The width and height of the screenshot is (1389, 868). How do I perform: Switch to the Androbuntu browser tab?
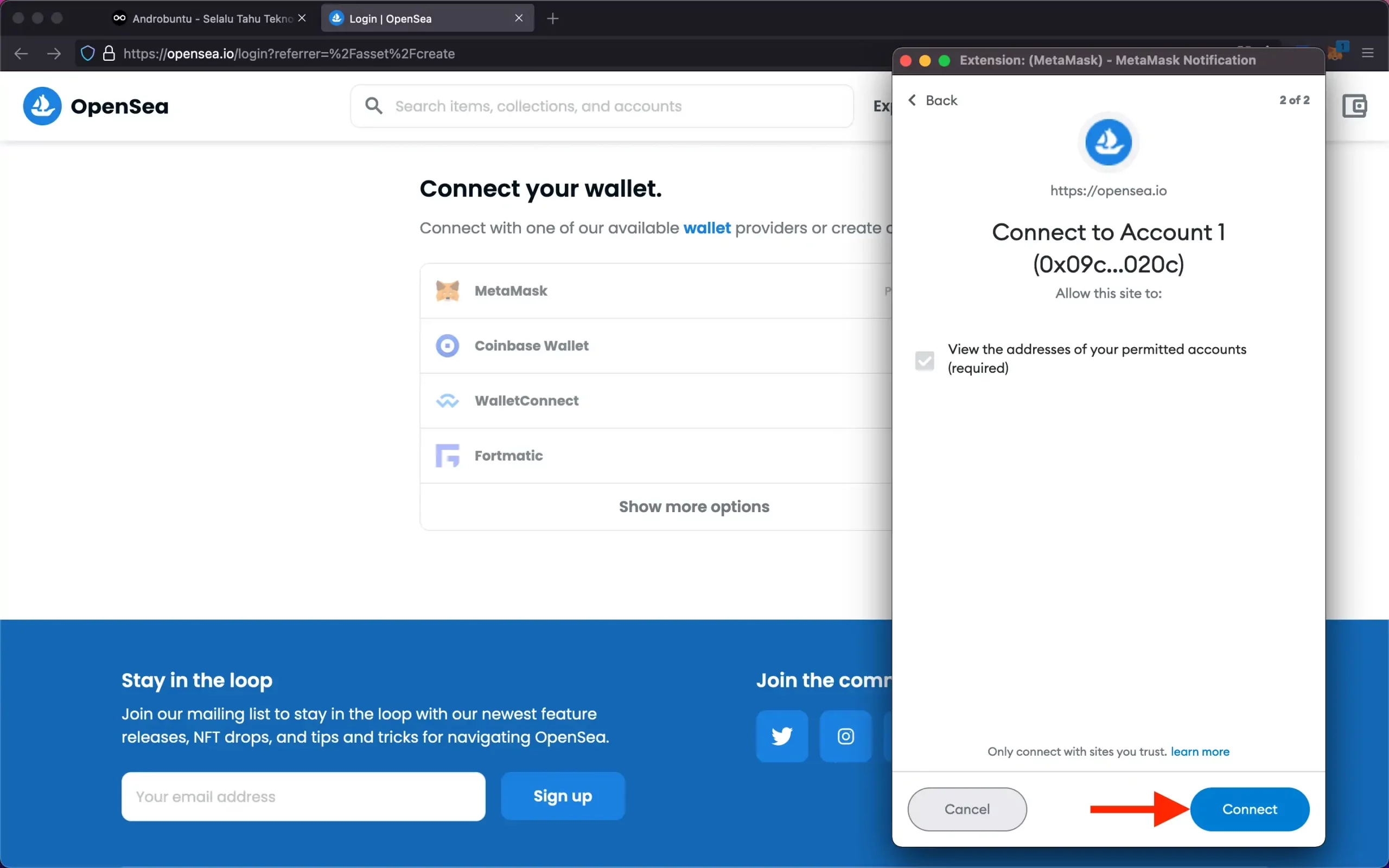[209, 18]
